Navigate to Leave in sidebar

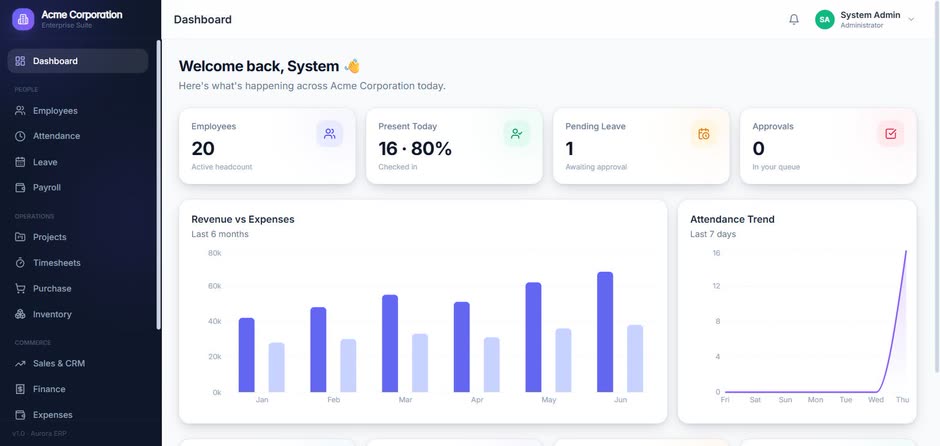click(x=78, y=162)
